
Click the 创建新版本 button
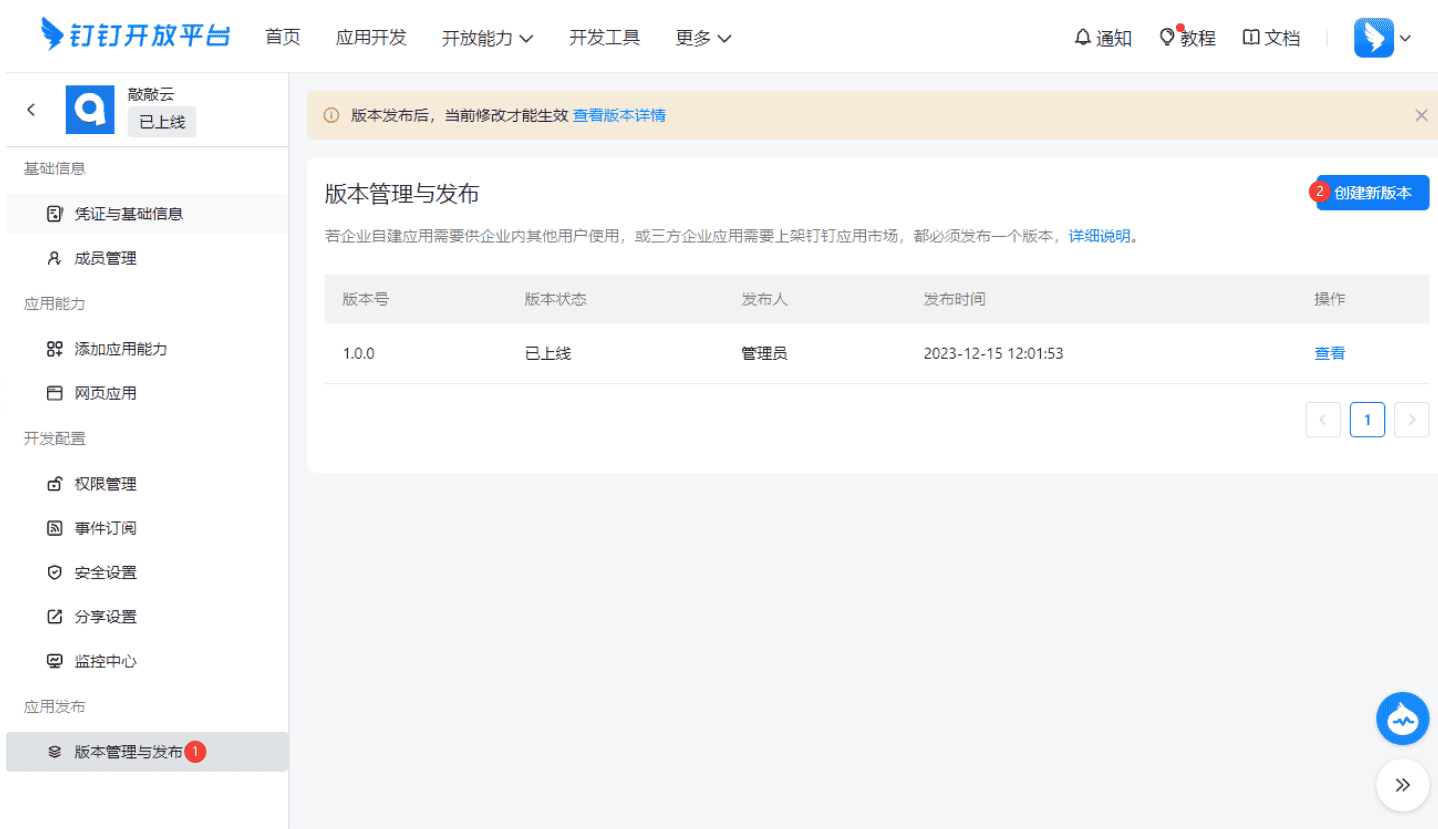(x=1378, y=193)
